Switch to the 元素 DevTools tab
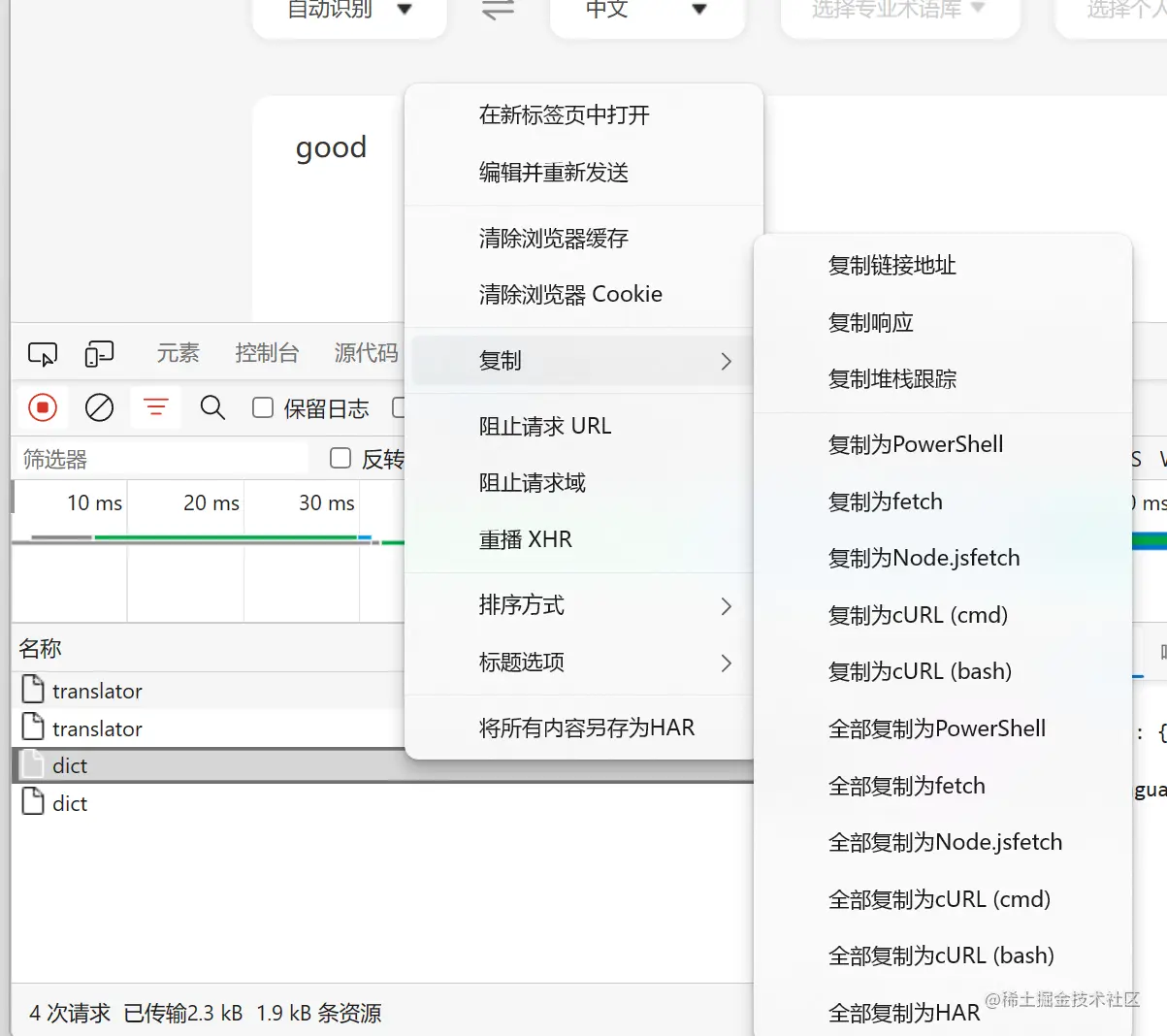 click(178, 353)
